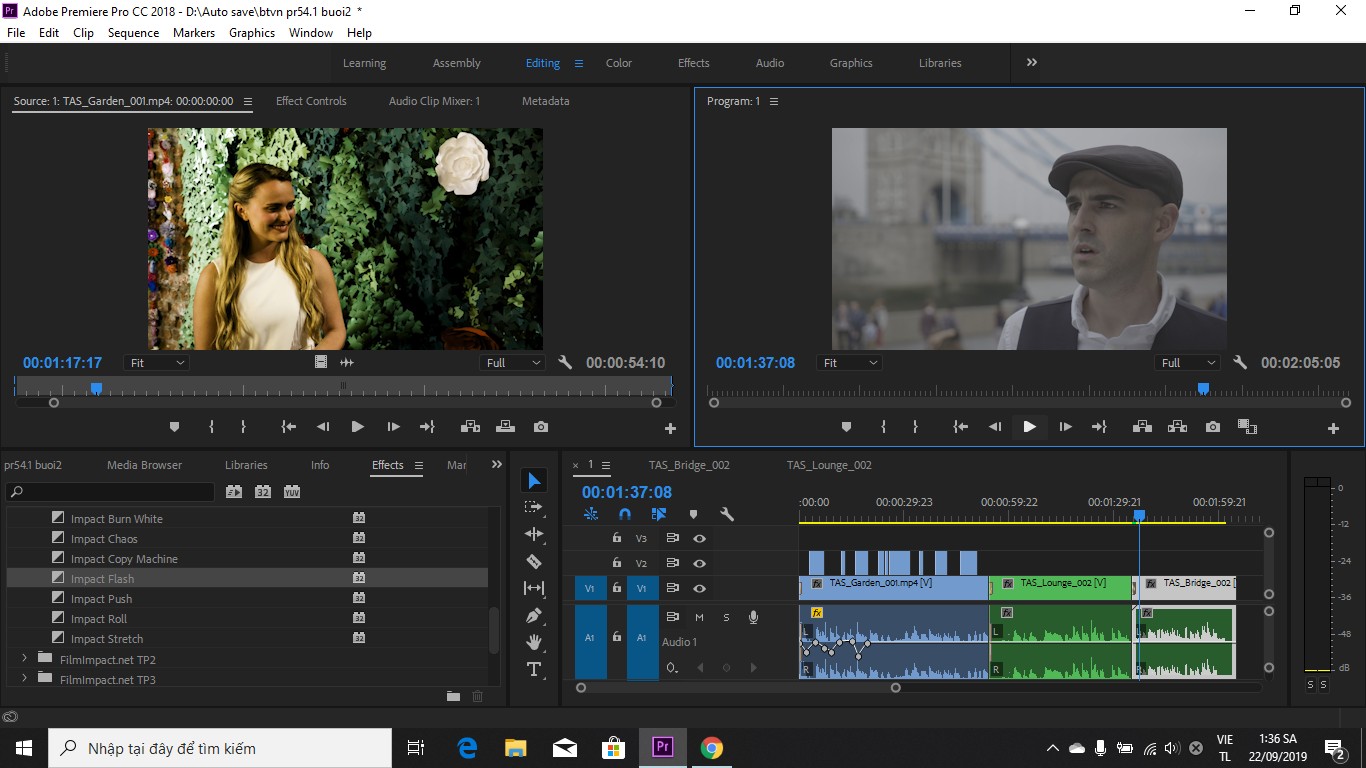Viewport: 1366px width, 768px height.
Task: Select the Slip tool
Action: (534, 588)
